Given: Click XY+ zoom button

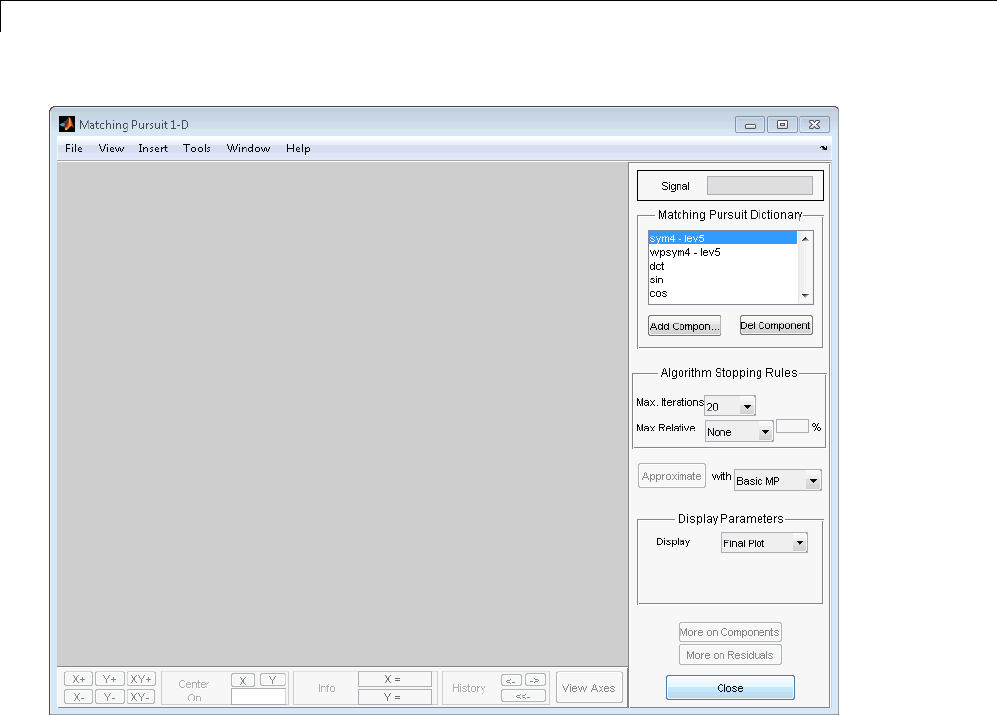Looking at the screenshot, I should coord(141,679).
